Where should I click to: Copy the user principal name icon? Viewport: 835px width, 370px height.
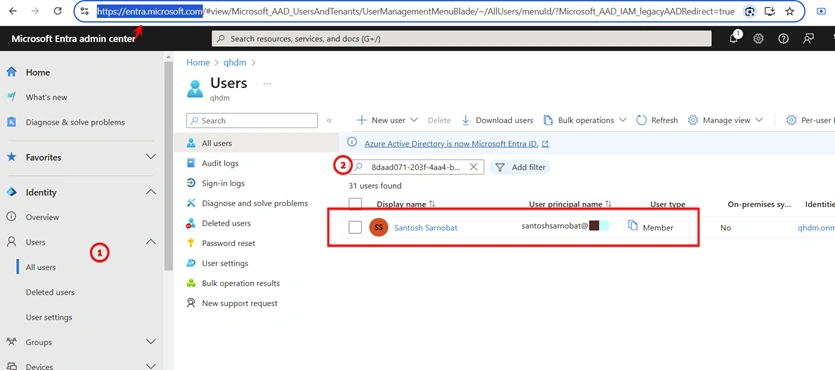(x=633, y=226)
